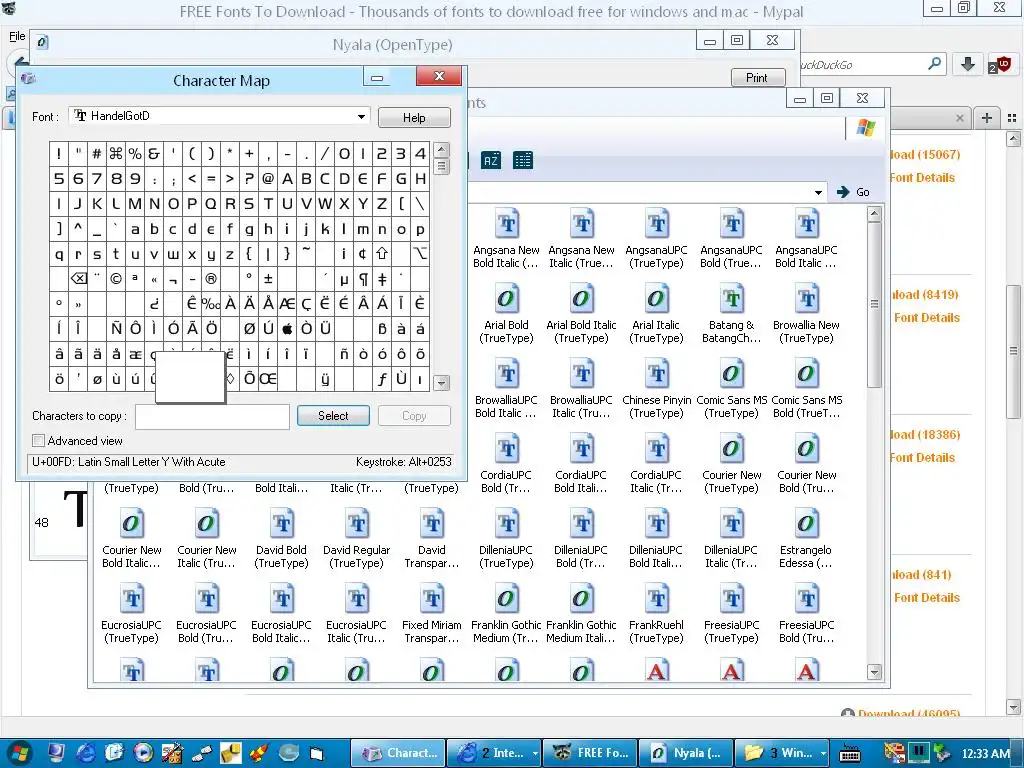This screenshot has height=768, width=1024.
Task: Select the © character in the grid
Action: click(x=116, y=279)
